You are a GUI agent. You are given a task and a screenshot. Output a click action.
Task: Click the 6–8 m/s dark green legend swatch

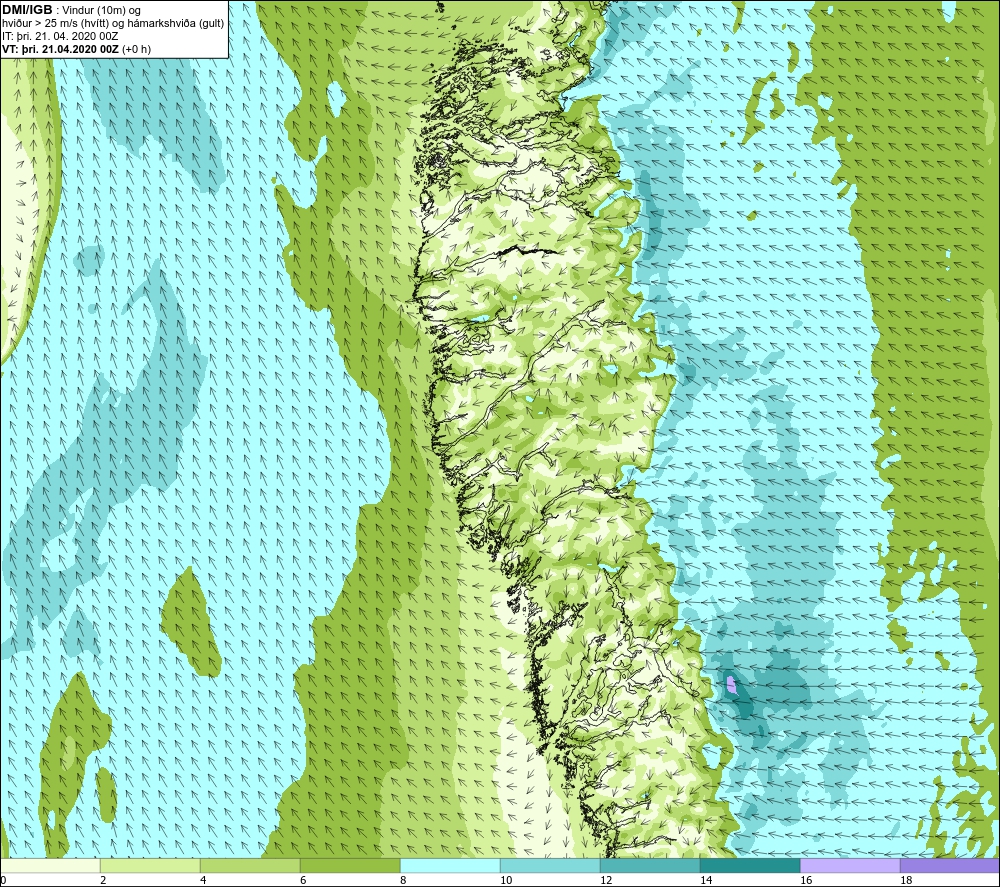coord(350,865)
